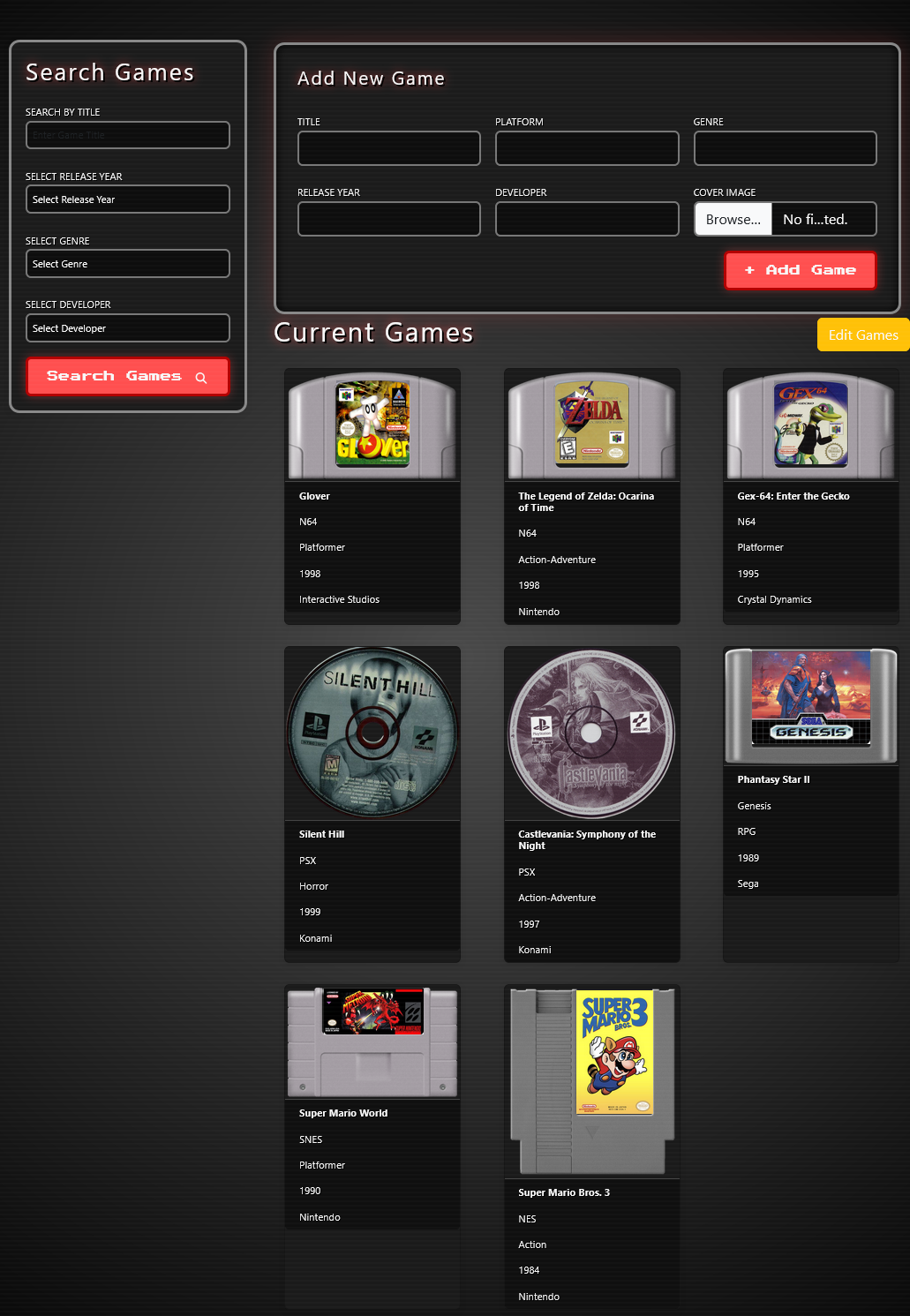Click the NES platform text
This screenshot has height=1316, width=910.
coord(527,1219)
